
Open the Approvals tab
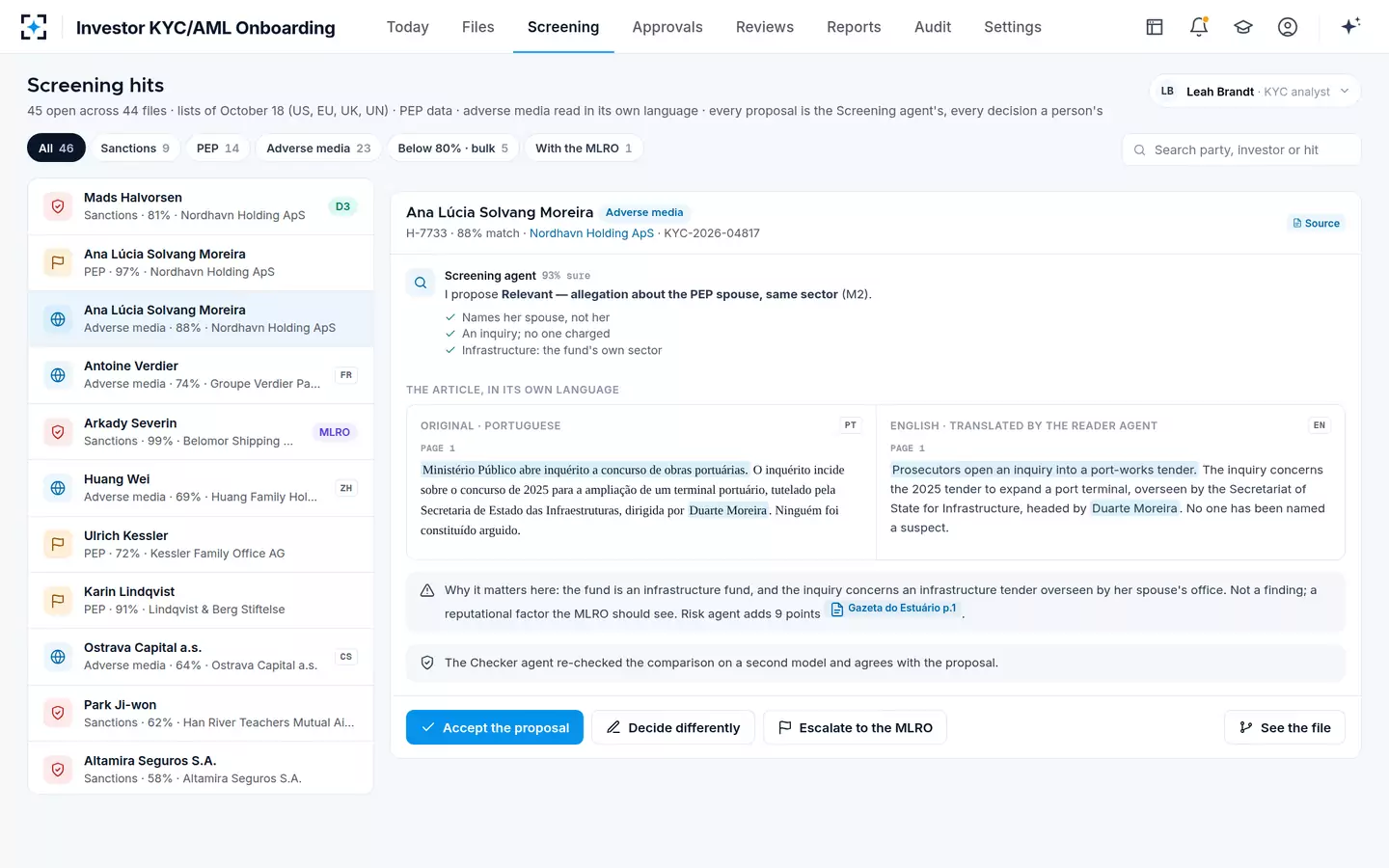tap(667, 27)
